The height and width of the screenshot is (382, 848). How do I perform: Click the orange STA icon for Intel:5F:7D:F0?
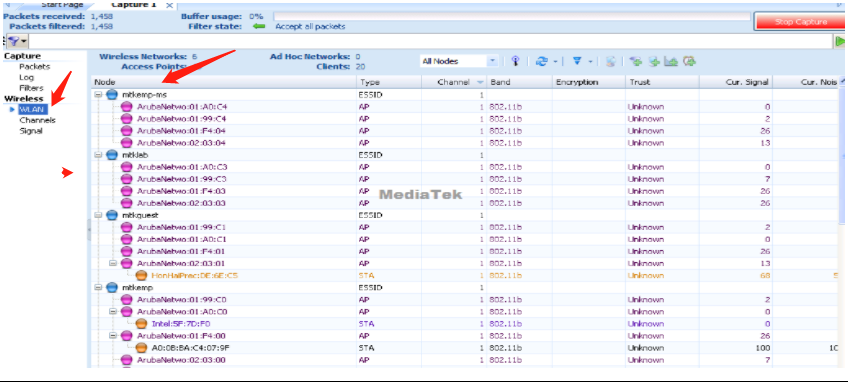point(141,324)
